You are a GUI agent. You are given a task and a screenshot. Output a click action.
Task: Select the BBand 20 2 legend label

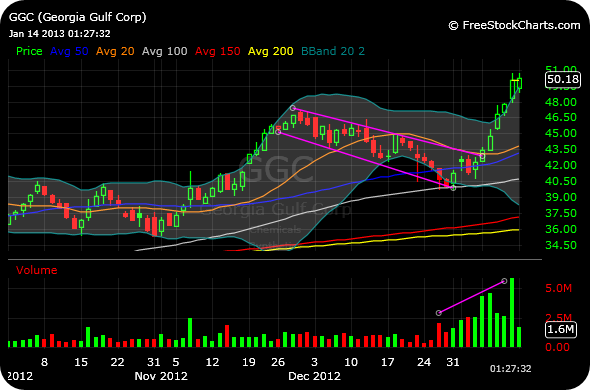point(333,51)
